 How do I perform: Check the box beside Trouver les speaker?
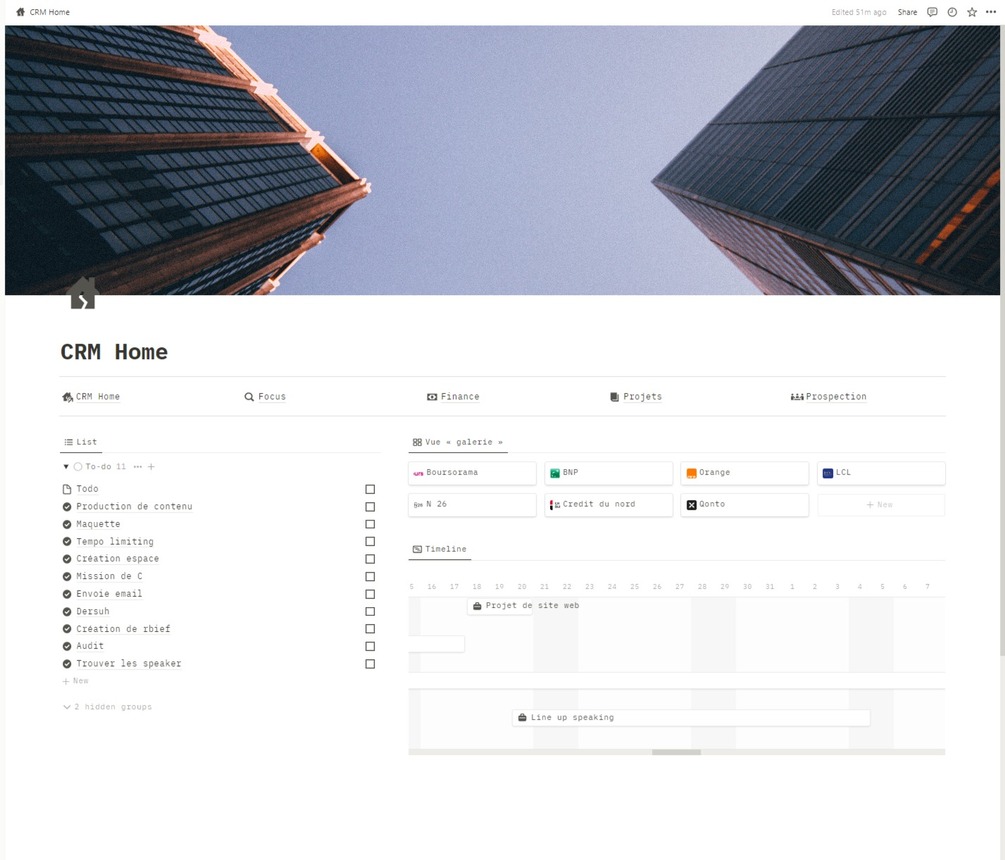[370, 663]
